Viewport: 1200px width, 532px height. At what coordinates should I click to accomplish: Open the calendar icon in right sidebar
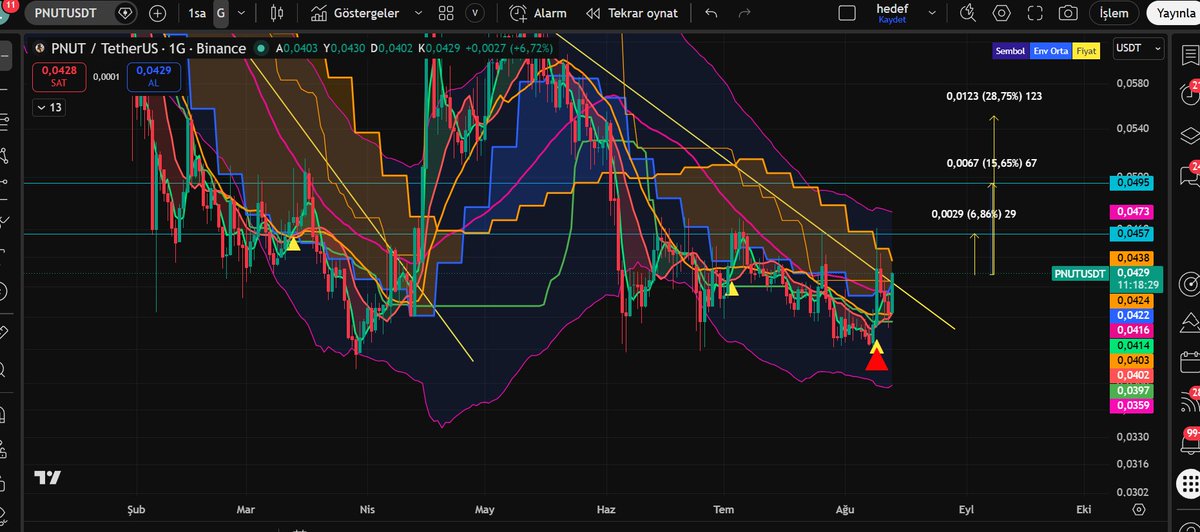pyautogui.click(x=1188, y=362)
